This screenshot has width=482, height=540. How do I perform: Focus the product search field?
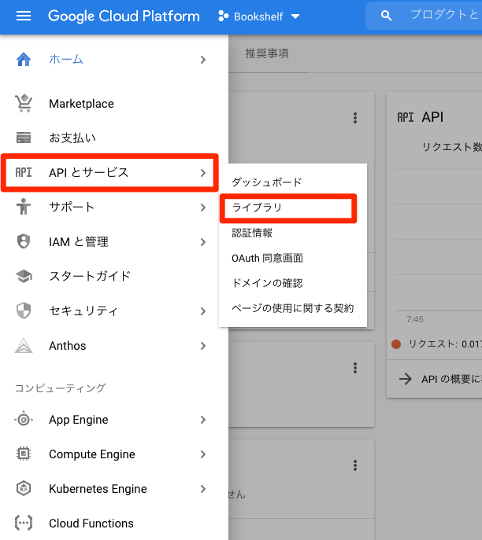click(x=424, y=16)
